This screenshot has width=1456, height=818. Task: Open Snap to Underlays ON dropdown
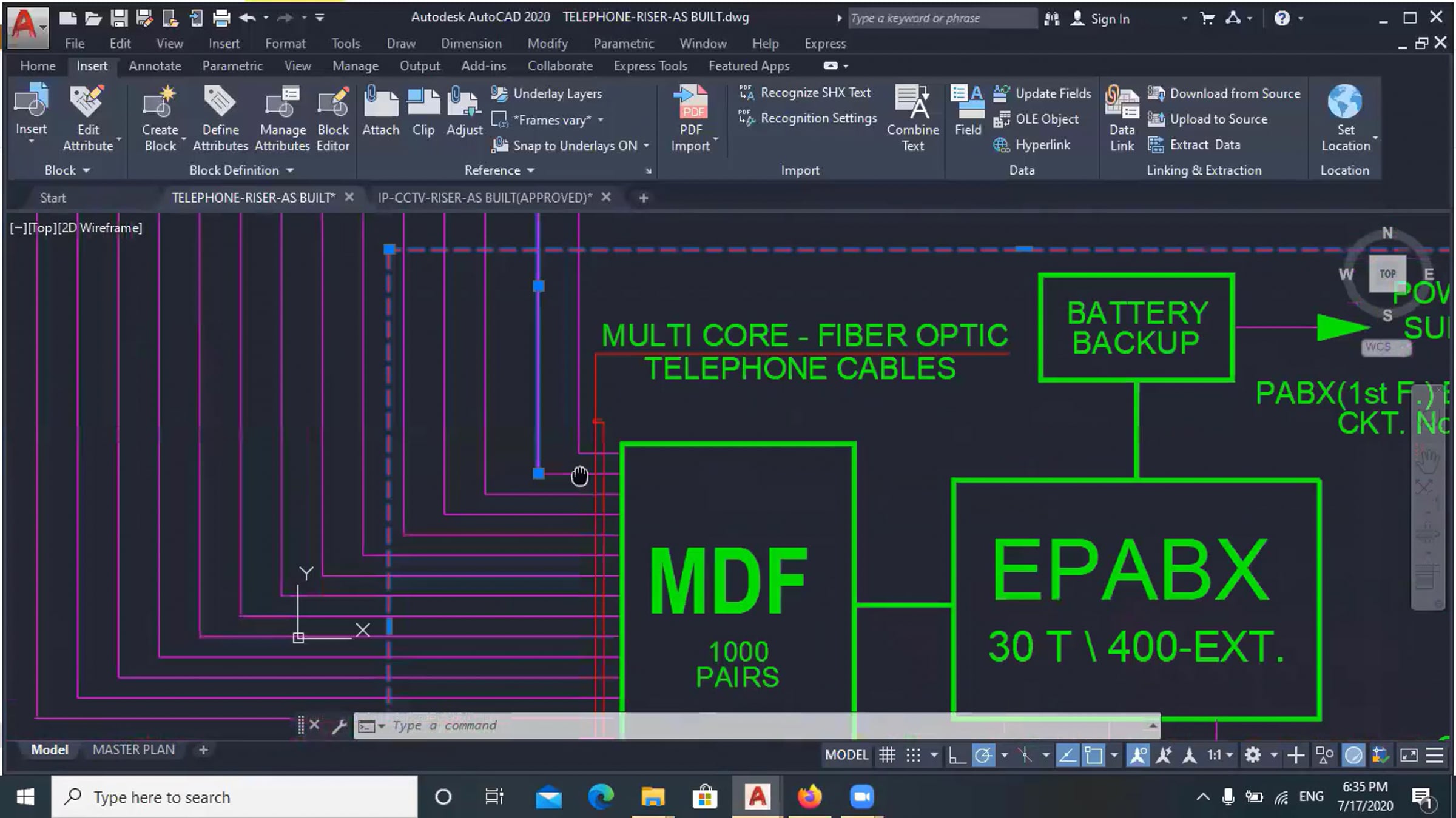646,146
